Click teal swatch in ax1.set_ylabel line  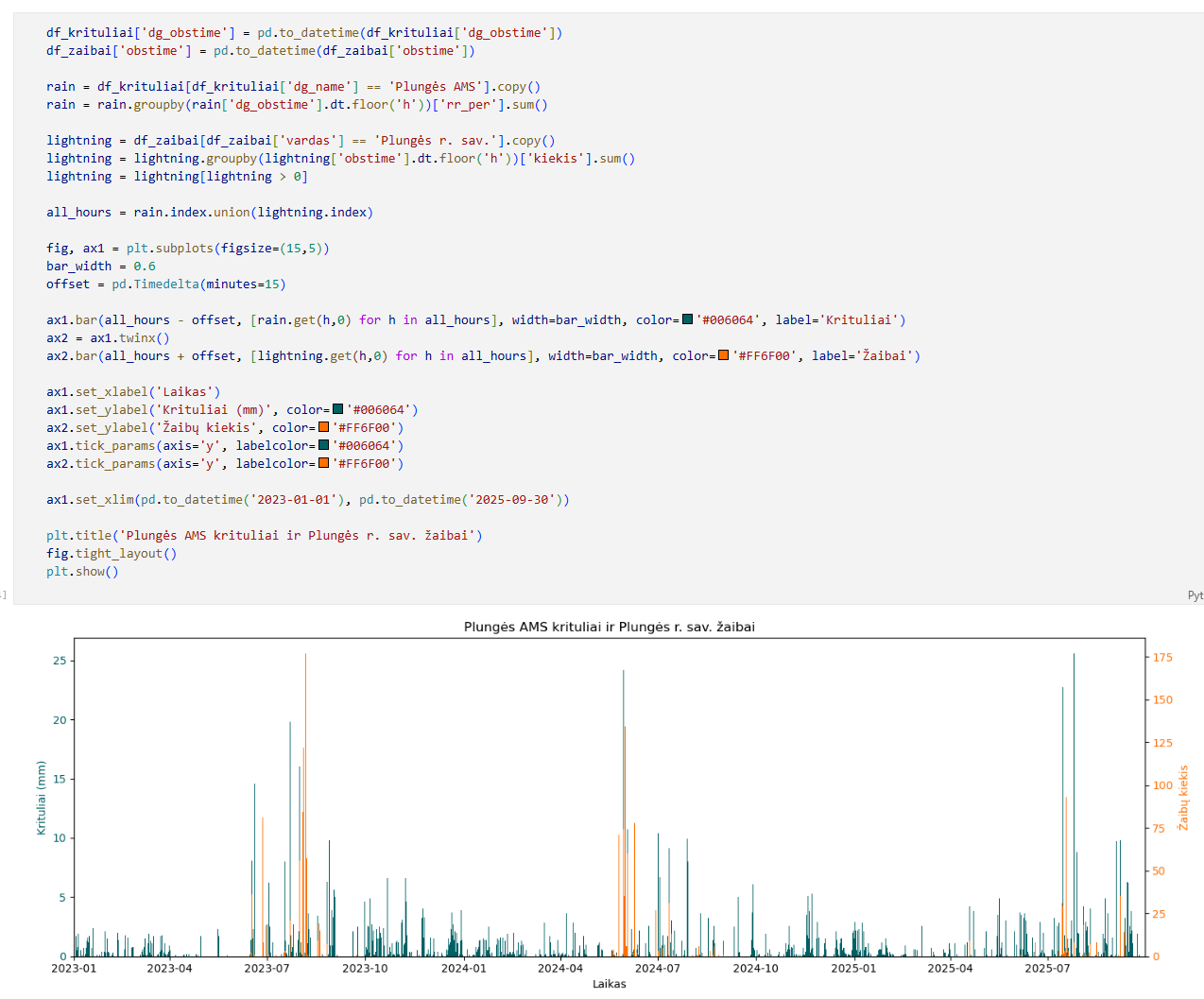tap(337, 410)
